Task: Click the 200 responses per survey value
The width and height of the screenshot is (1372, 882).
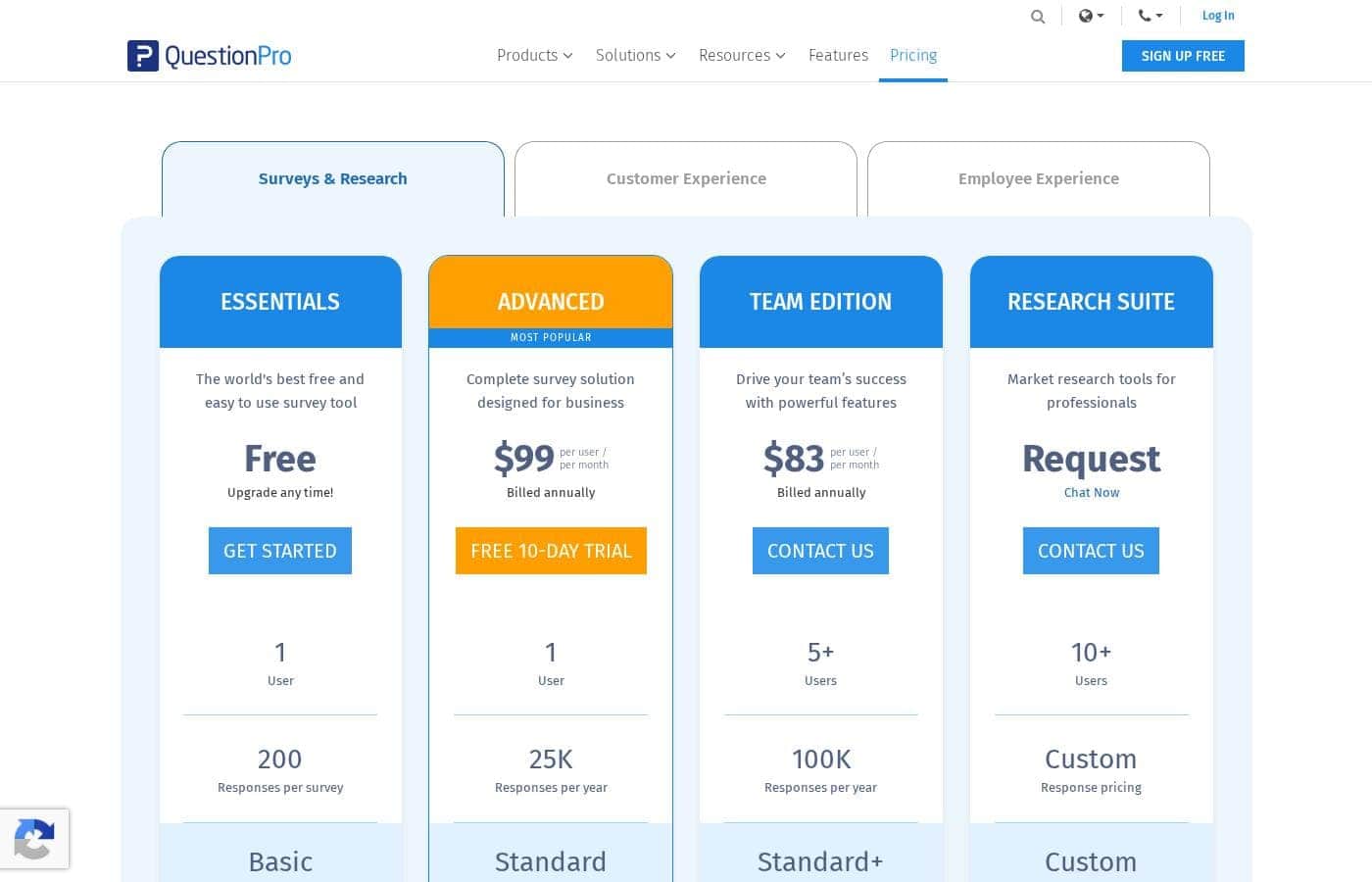Action: coord(280,759)
